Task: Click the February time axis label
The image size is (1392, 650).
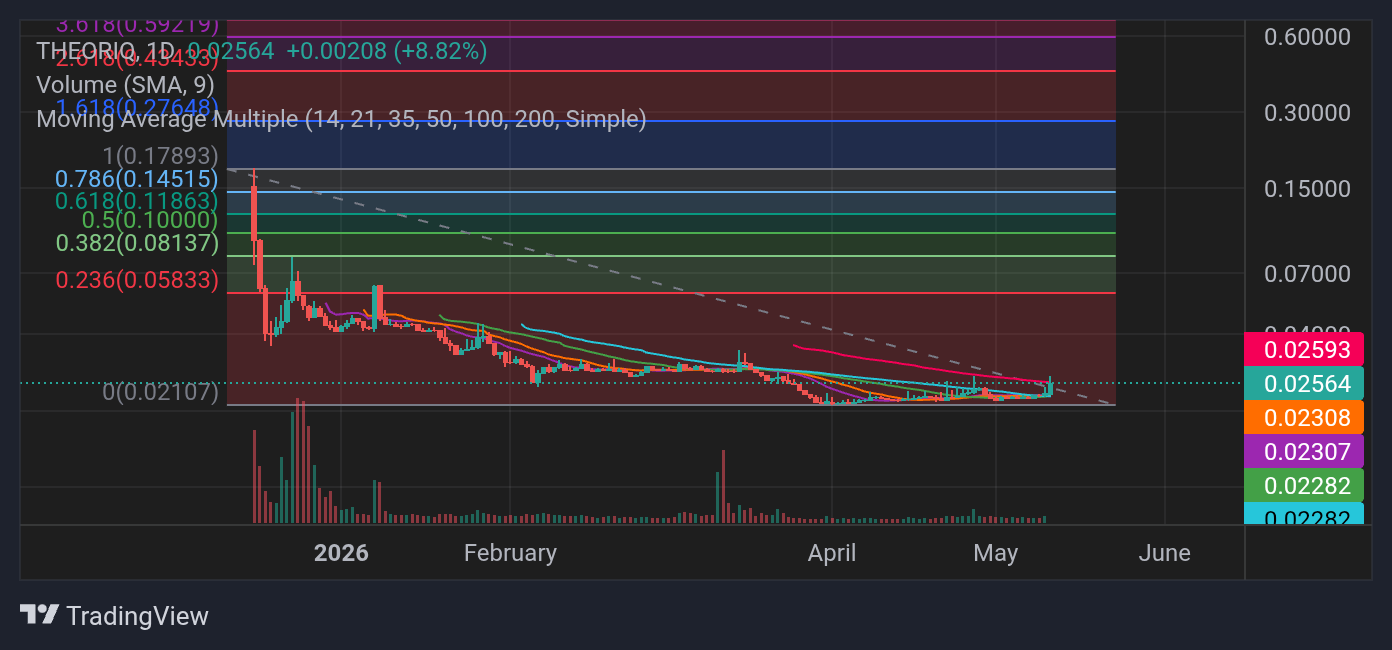Action: click(510, 553)
